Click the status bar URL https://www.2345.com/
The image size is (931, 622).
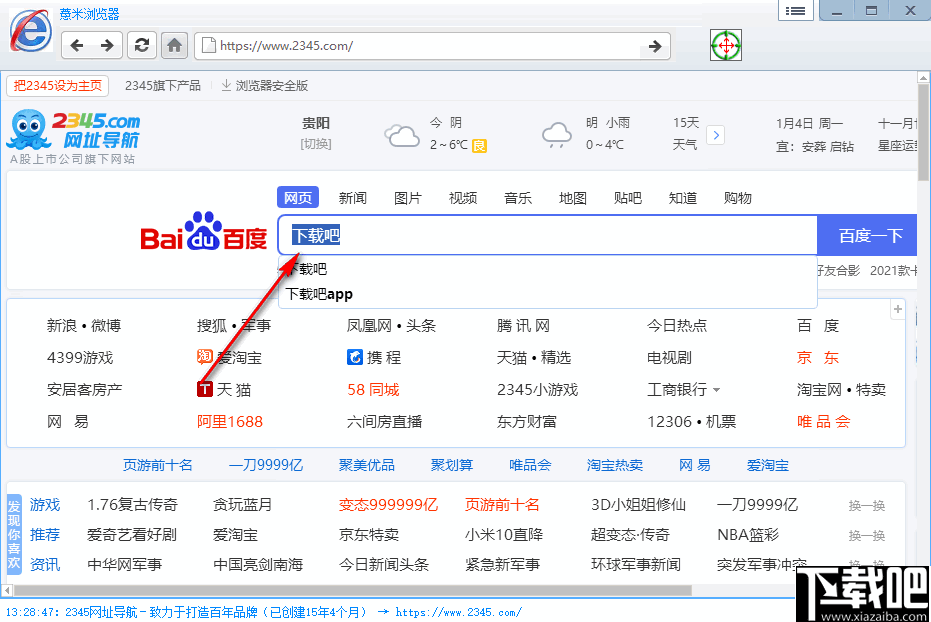click(458, 612)
